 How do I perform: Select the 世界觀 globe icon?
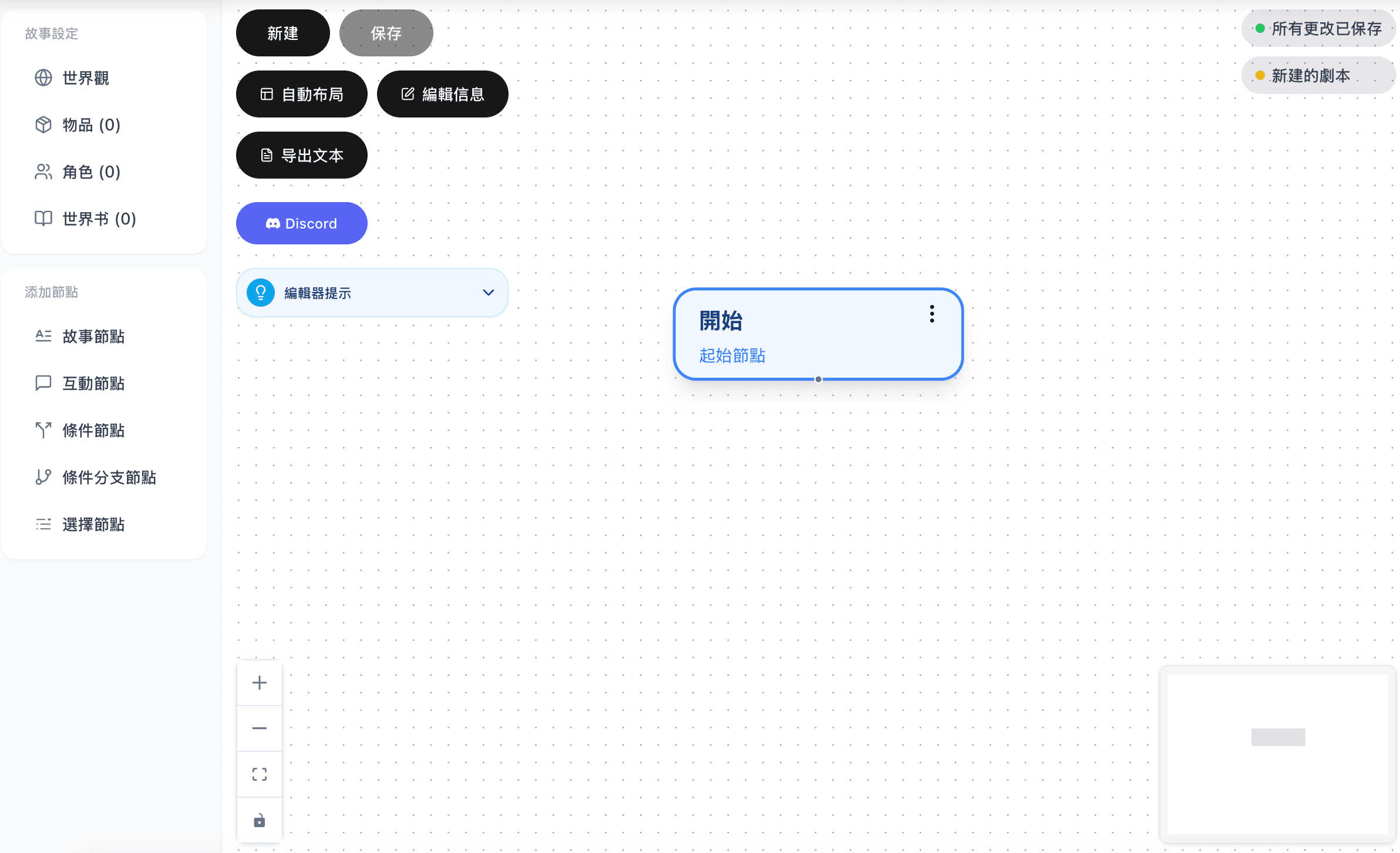(43, 78)
